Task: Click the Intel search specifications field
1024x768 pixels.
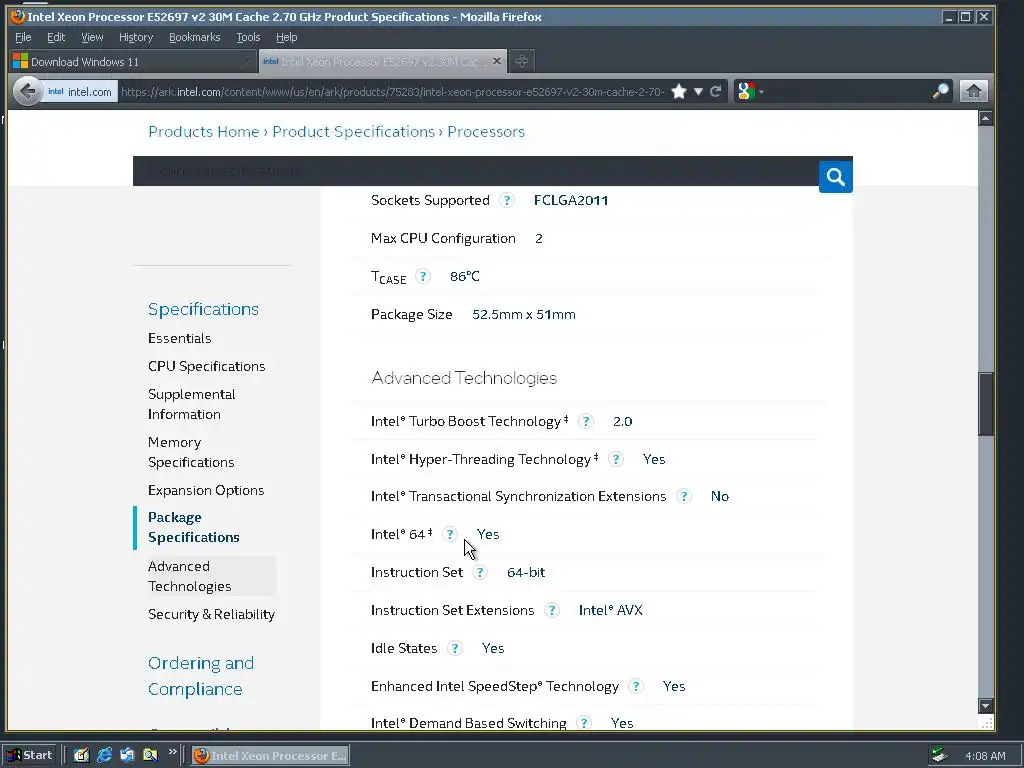Action: pyautogui.click(x=476, y=172)
